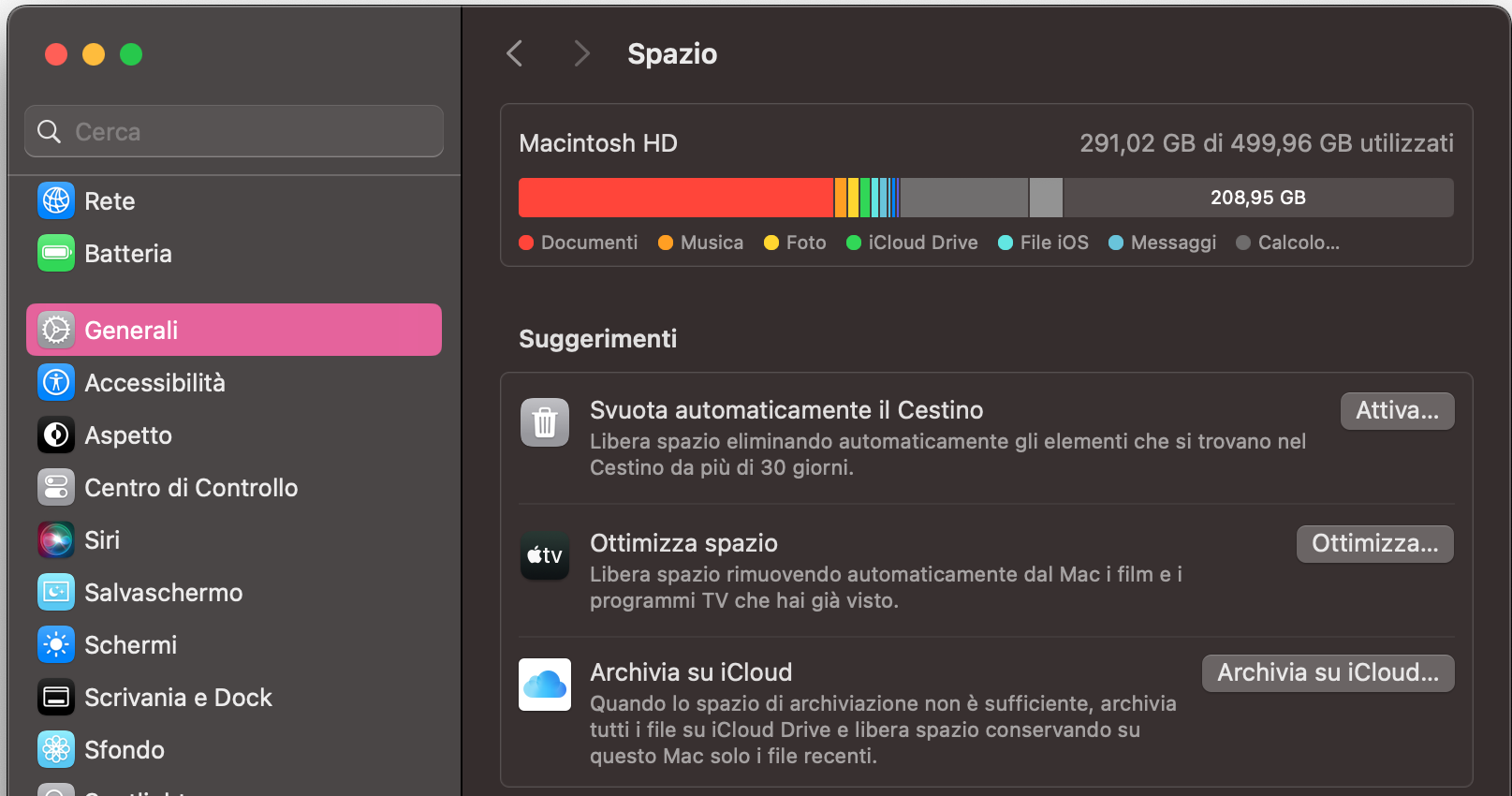The width and height of the screenshot is (1512, 796).
Task: Open Accessibilità via its sidebar icon
Action: pos(55,382)
